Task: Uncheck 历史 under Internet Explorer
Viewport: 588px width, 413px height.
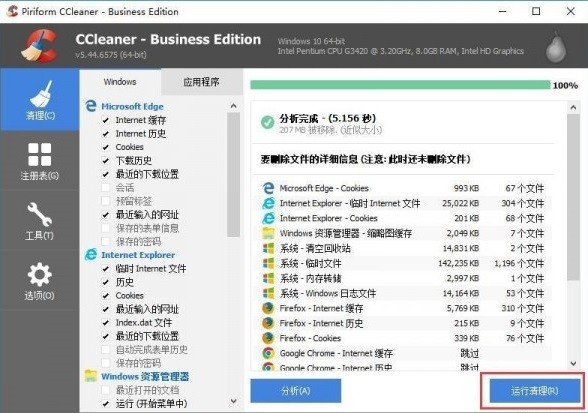Action: (x=106, y=282)
